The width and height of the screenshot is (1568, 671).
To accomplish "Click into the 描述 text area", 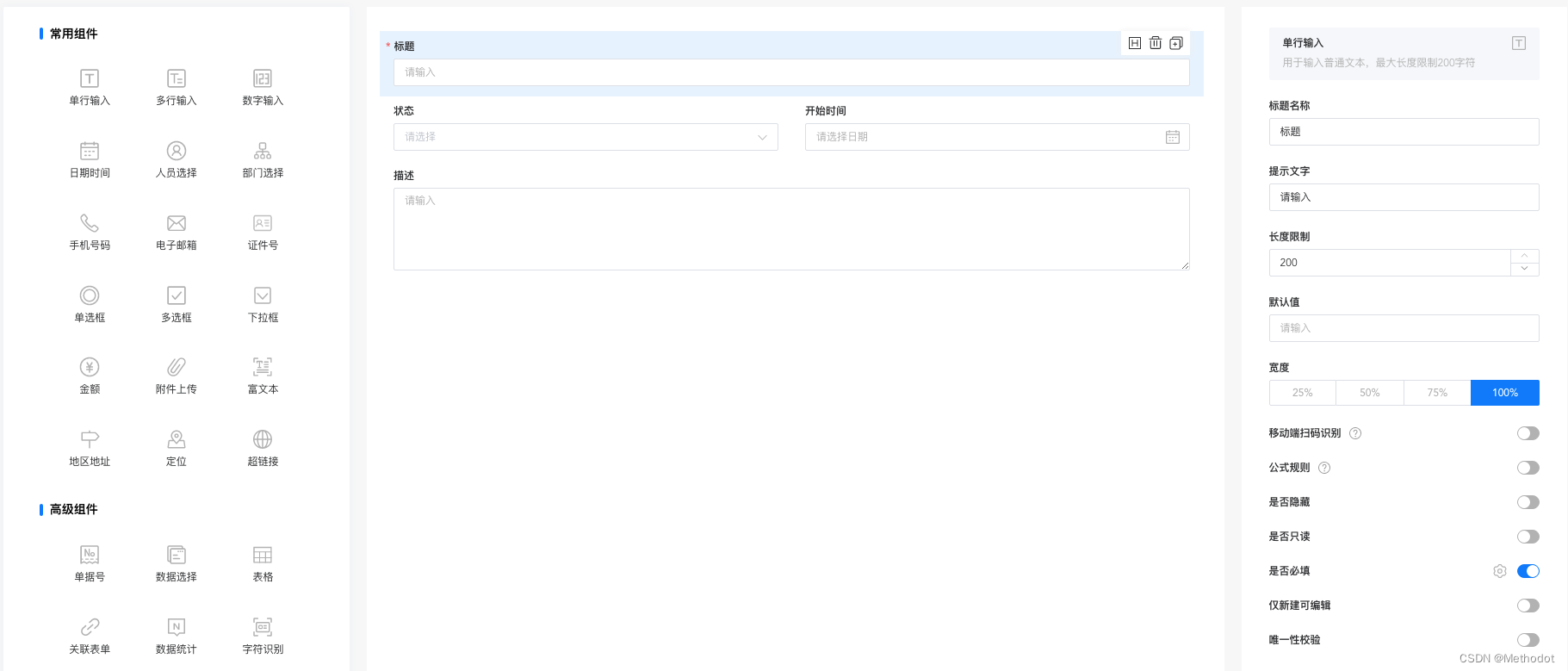I will point(791,229).
